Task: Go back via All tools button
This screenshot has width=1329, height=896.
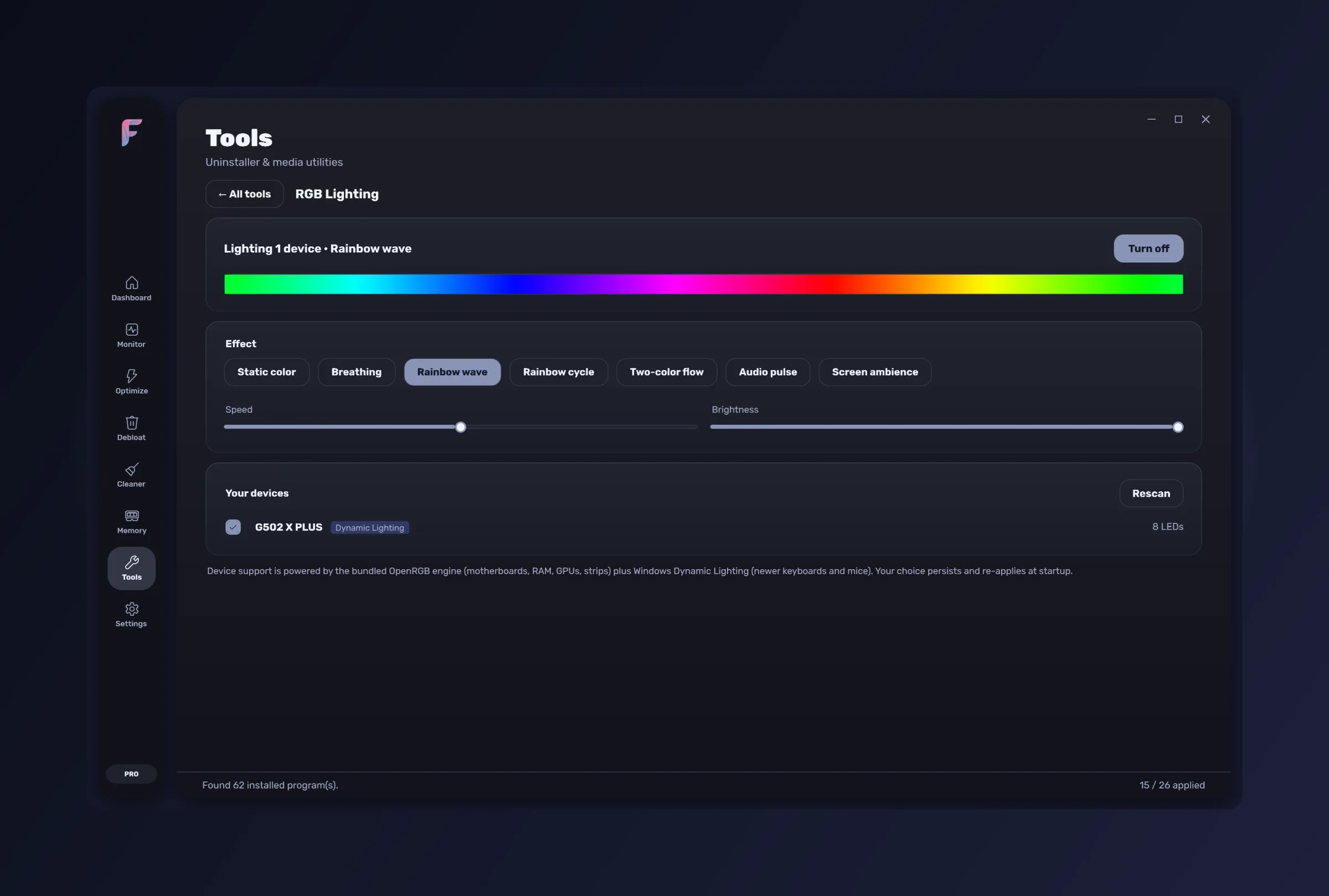Action: pyautogui.click(x=245, y=194)
